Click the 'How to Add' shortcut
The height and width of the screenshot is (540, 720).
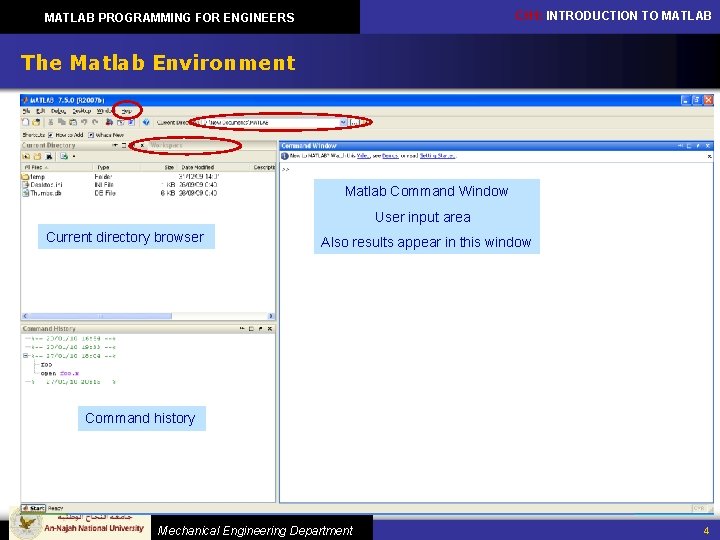point(66,135)
